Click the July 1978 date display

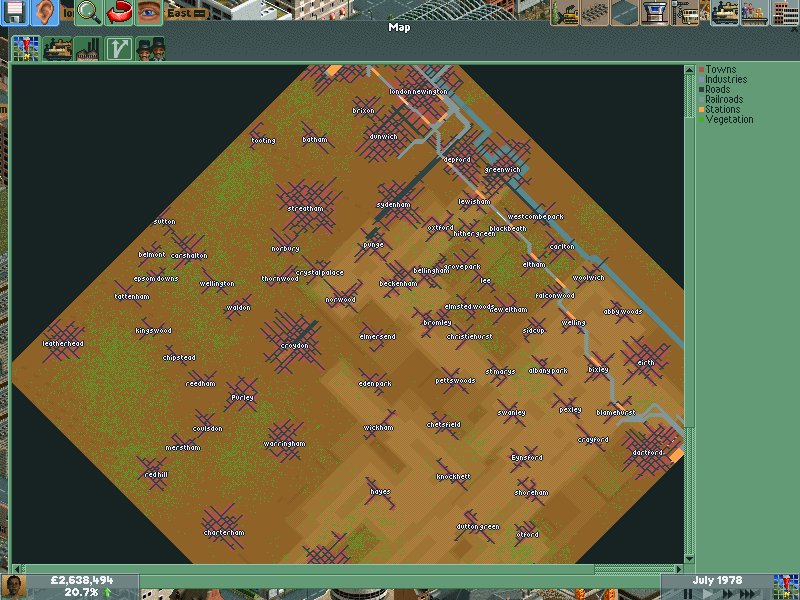pos(717,581)
